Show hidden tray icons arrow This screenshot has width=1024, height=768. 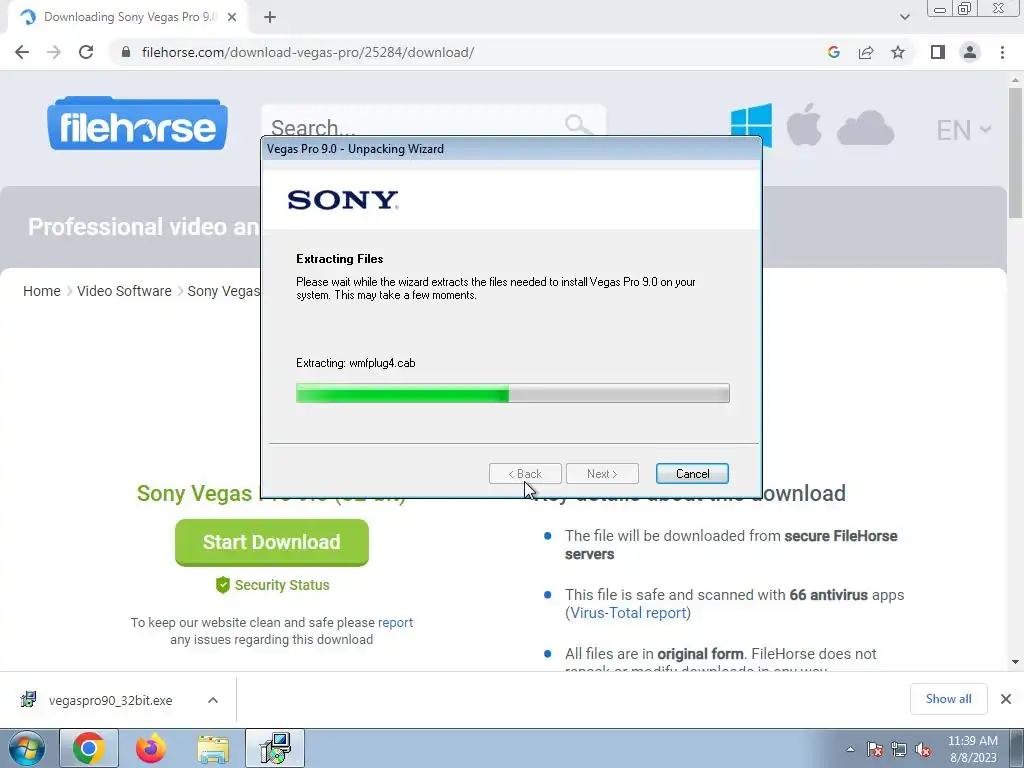point(850,749)
